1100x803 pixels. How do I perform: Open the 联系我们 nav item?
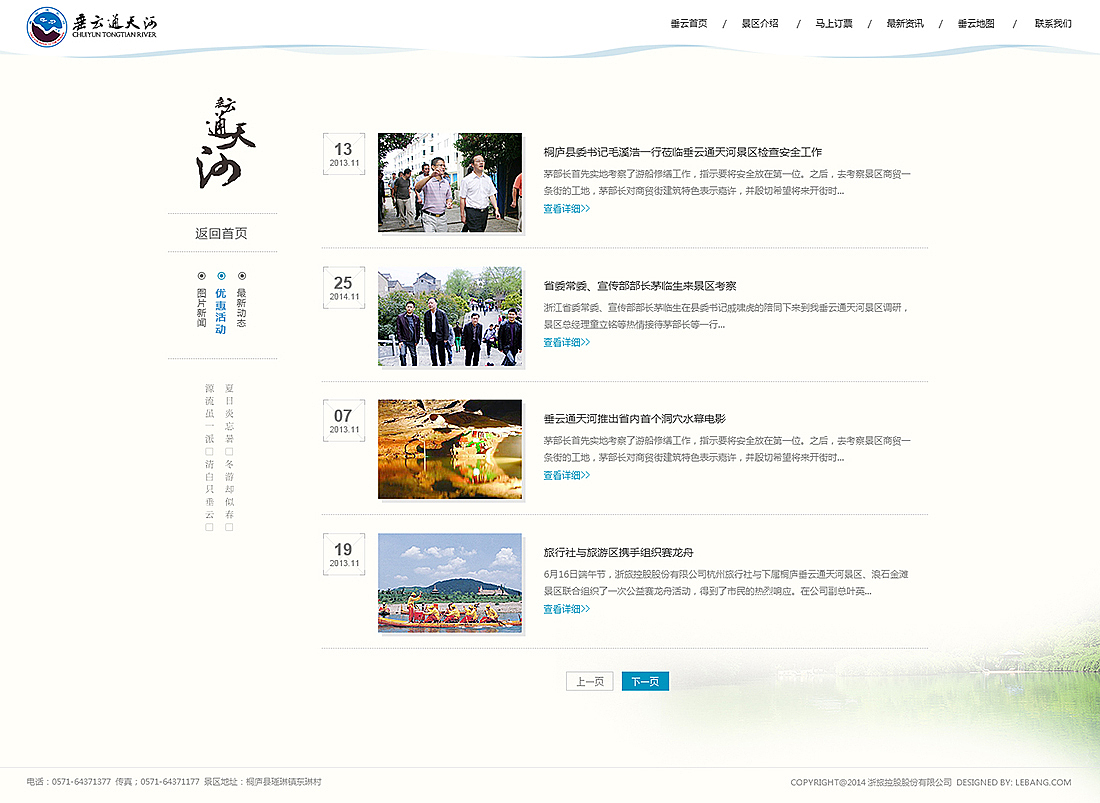pyautogui.click(x=1053, y=24)
